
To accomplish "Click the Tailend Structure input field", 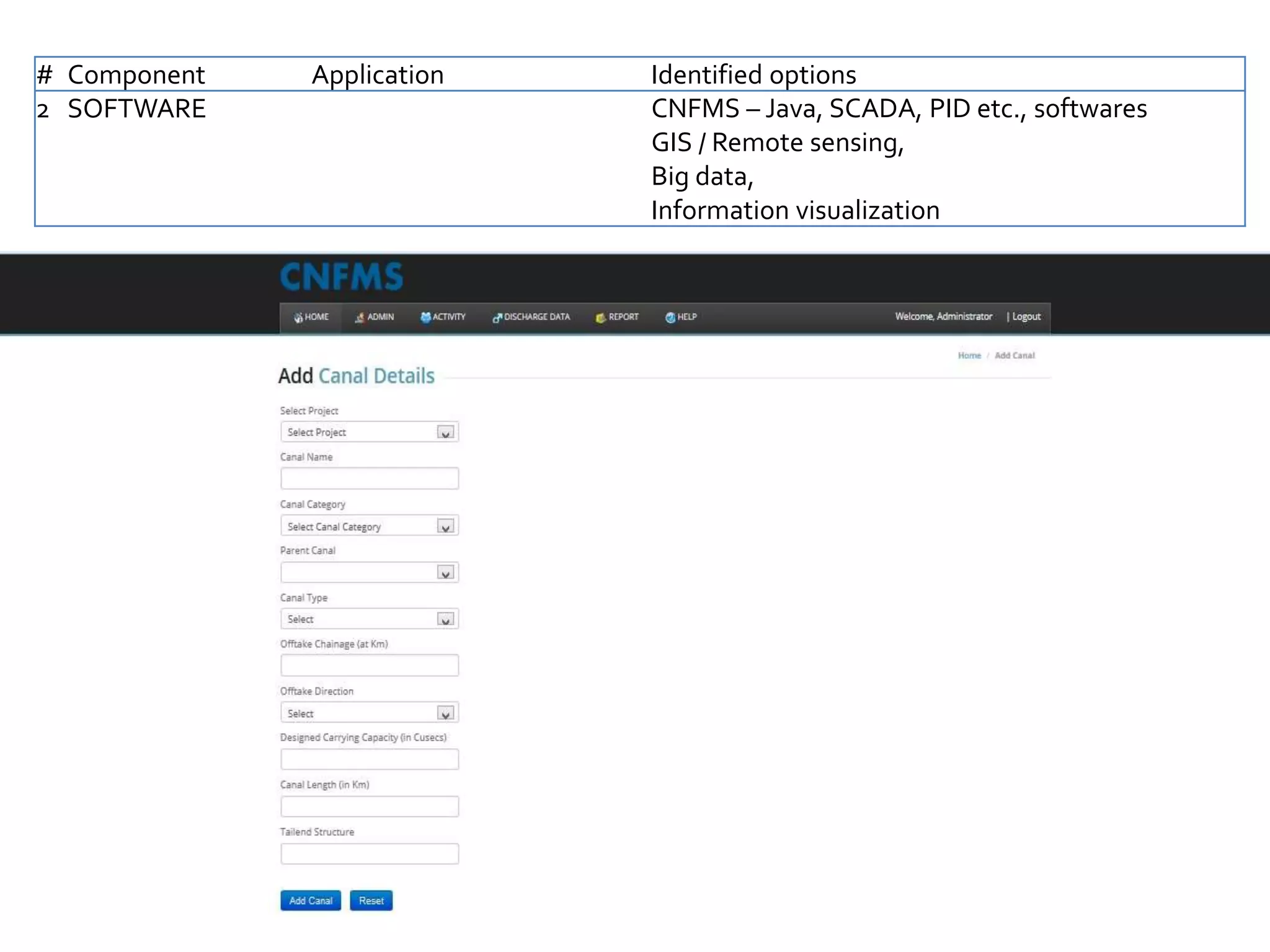I will click(x=370, y=853).
